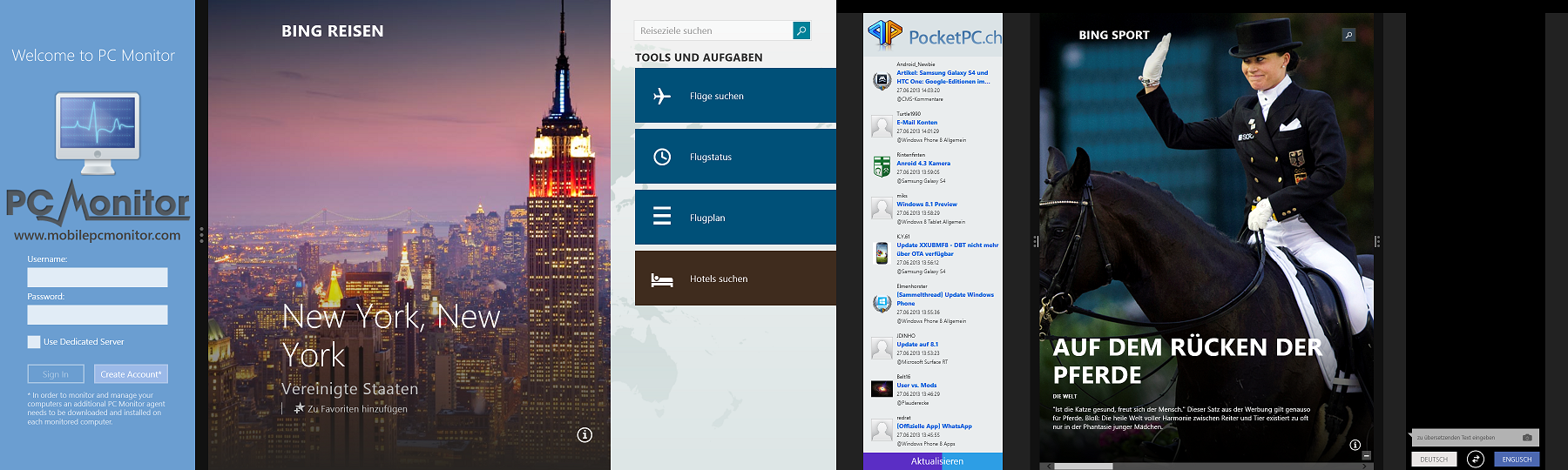1568x470 pixels.
Task: Click the split handle left of Bing Sport
Action: (x=1035, y=241)
